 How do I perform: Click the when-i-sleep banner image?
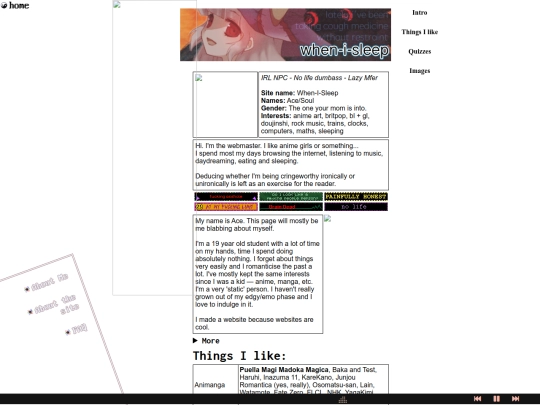point(285,34)
